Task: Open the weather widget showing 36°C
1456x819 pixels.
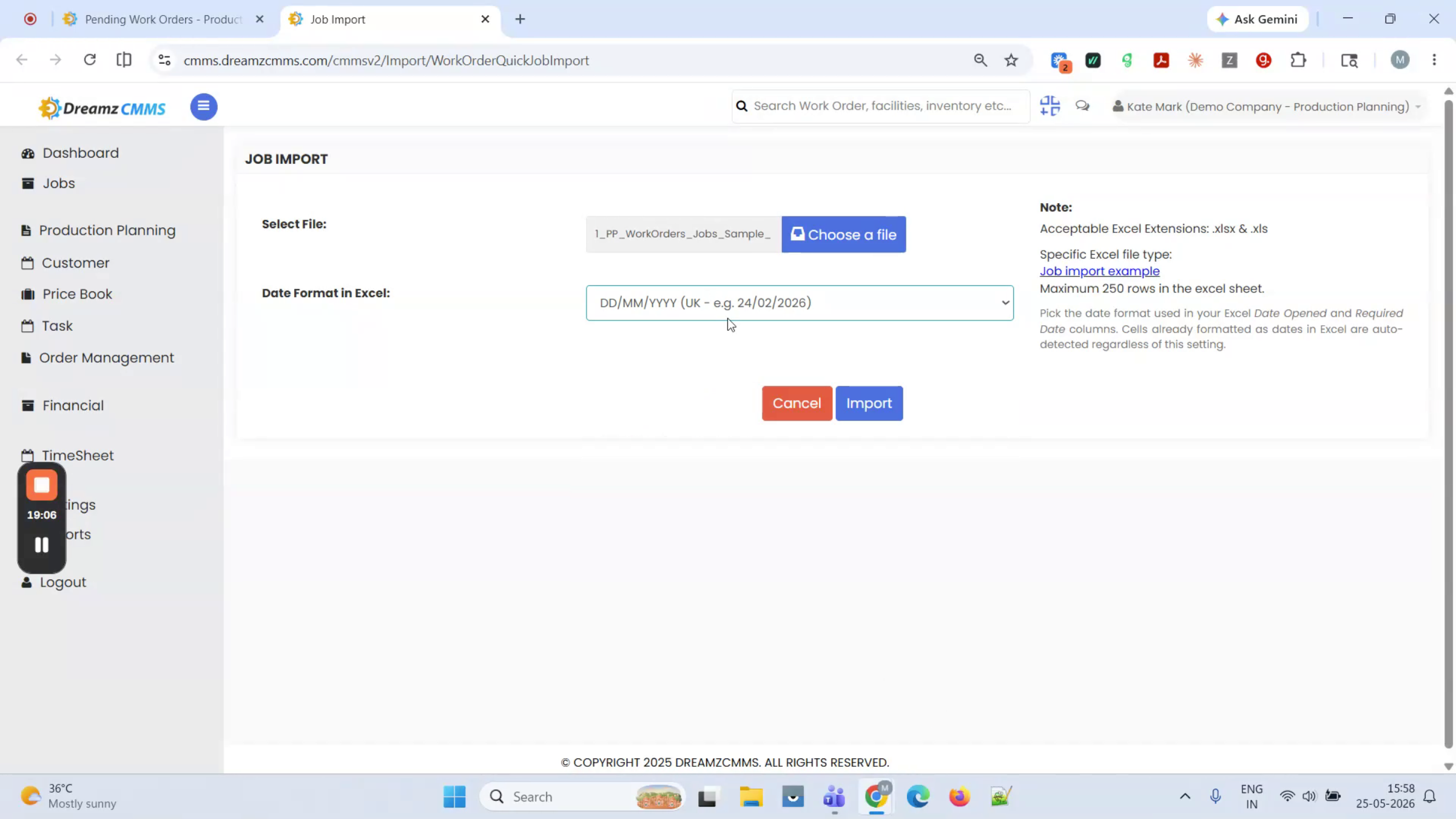Action: (x=68, y=796)
